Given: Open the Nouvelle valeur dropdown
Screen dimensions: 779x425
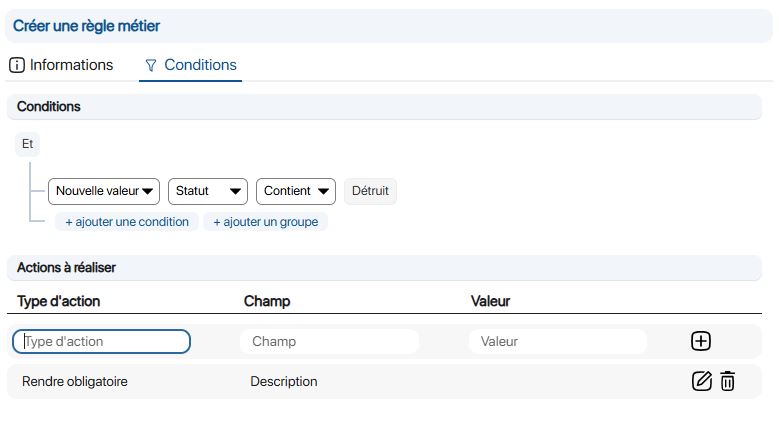Looking at the screenshot, I should (x=104, y=191).
